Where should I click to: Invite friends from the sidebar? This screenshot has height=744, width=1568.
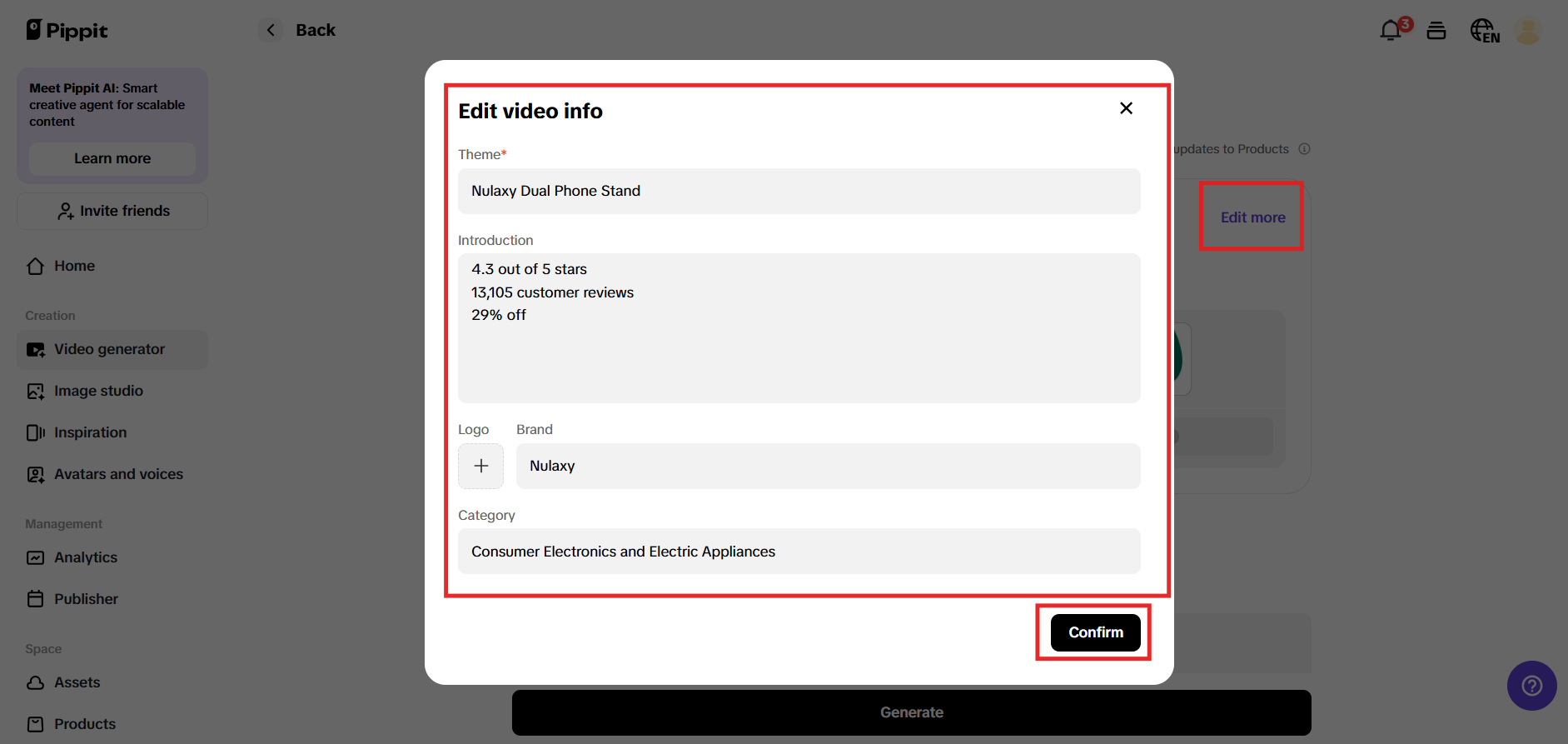112,211
